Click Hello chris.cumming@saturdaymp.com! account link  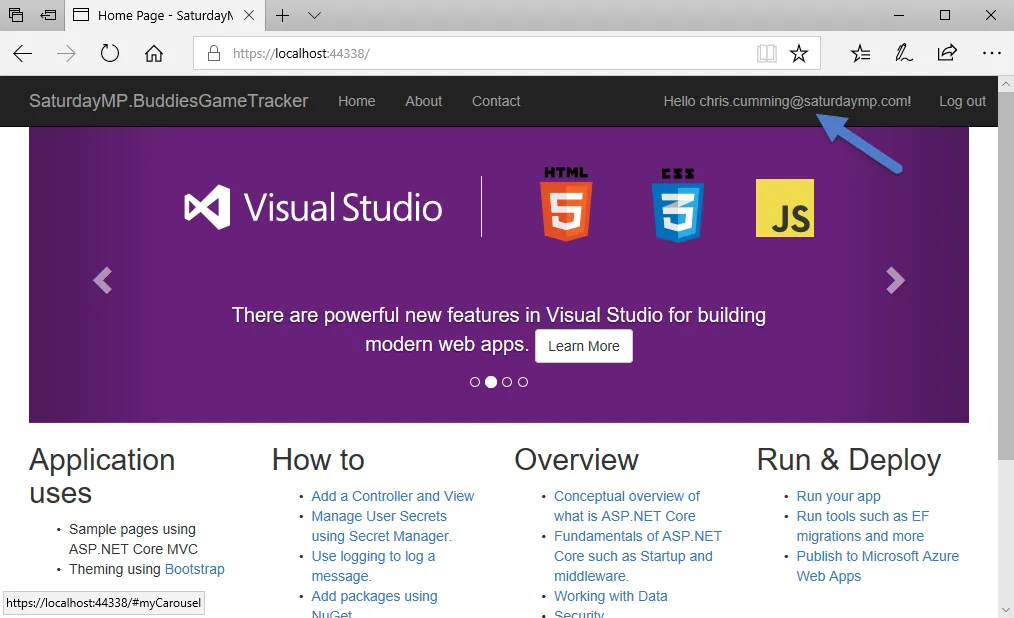click(x=787, y=101)
